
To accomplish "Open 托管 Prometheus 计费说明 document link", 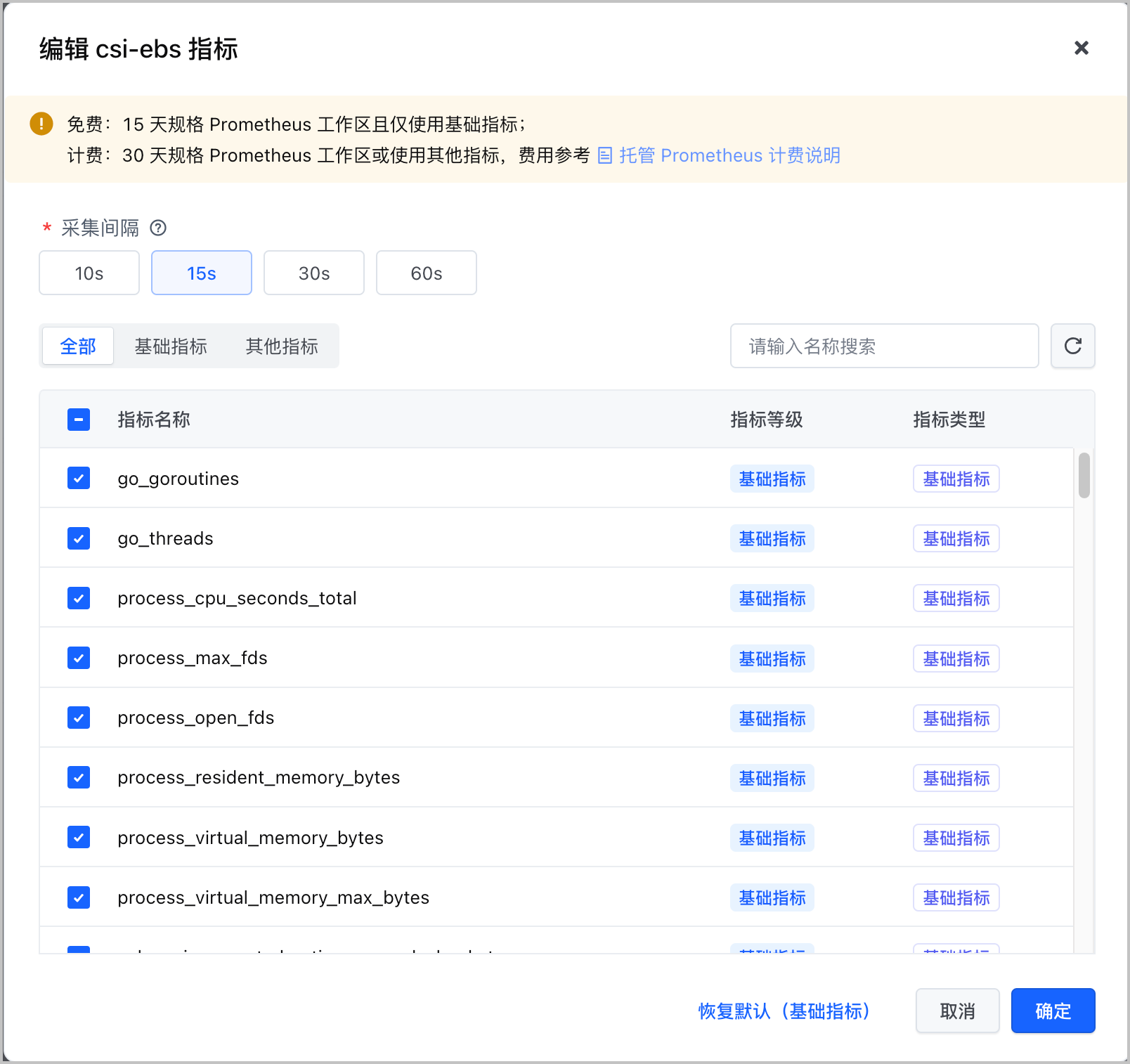I will (x=719, y=155).
